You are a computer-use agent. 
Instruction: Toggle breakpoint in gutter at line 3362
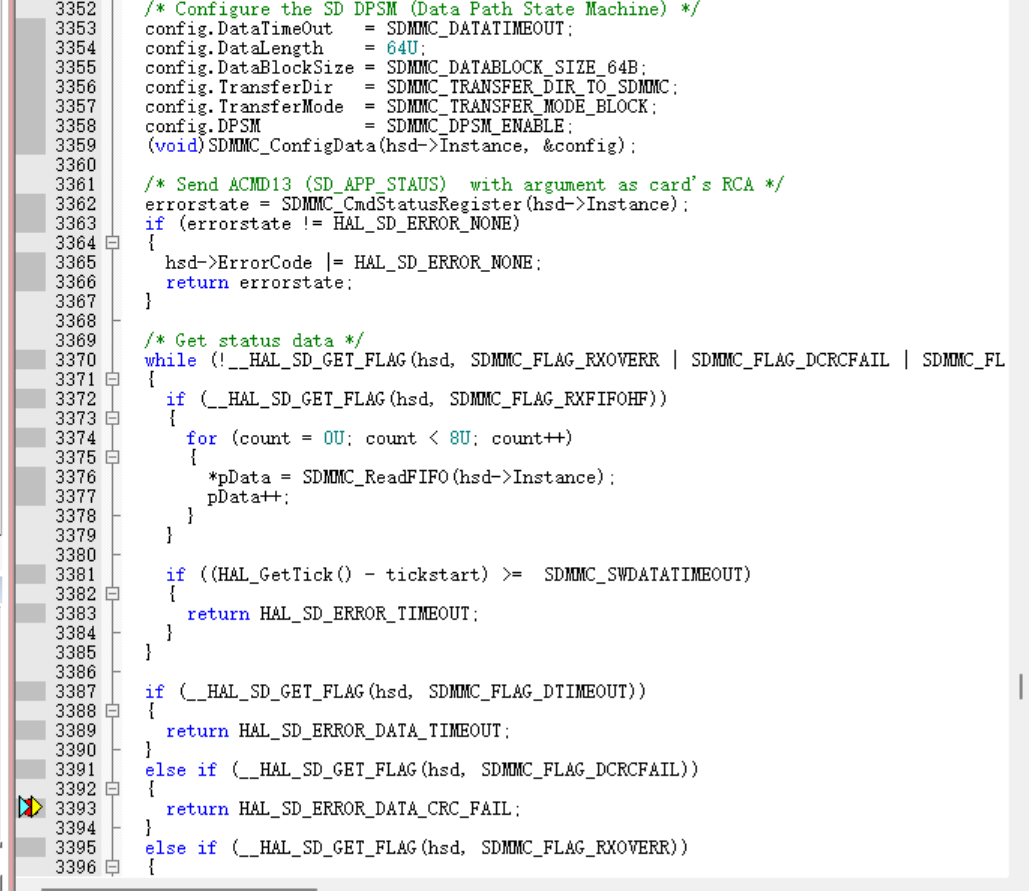tap(30, 204)
